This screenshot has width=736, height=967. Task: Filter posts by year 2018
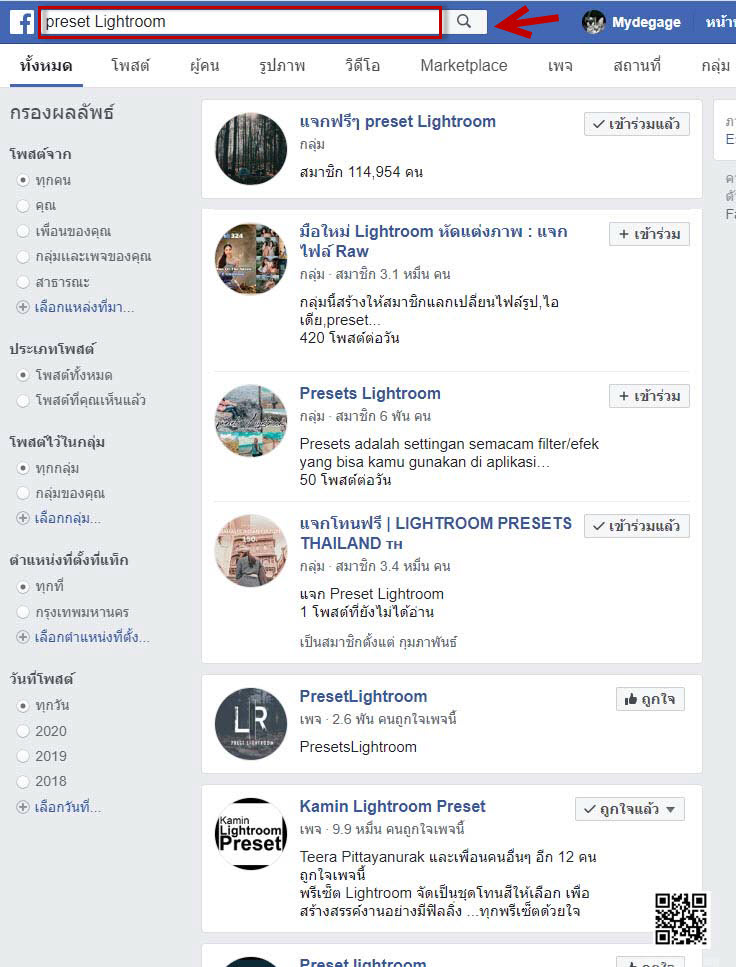[x=23, y=781]
